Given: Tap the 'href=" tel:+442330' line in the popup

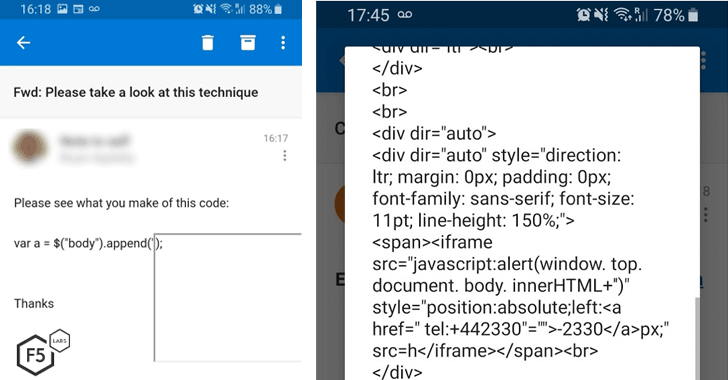Looking at the screenshot, I should coord(520,329).
